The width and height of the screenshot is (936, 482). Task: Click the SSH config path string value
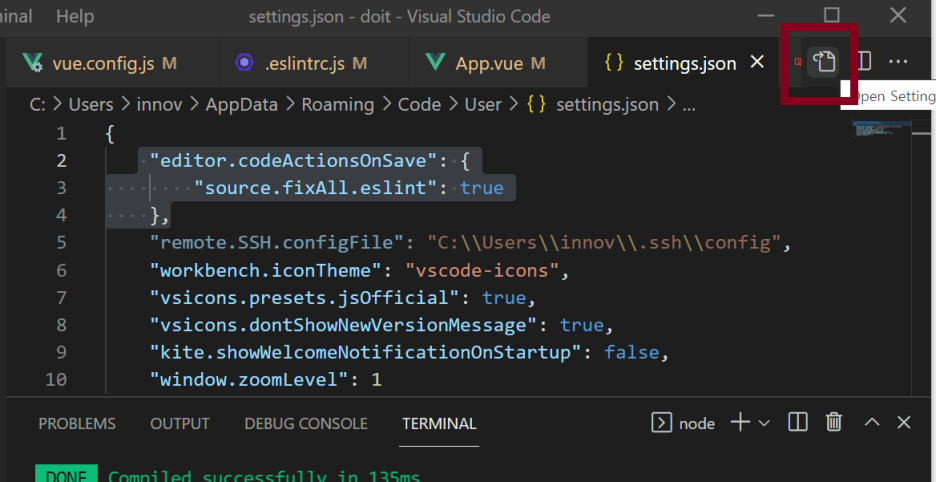tap(604, 243)
